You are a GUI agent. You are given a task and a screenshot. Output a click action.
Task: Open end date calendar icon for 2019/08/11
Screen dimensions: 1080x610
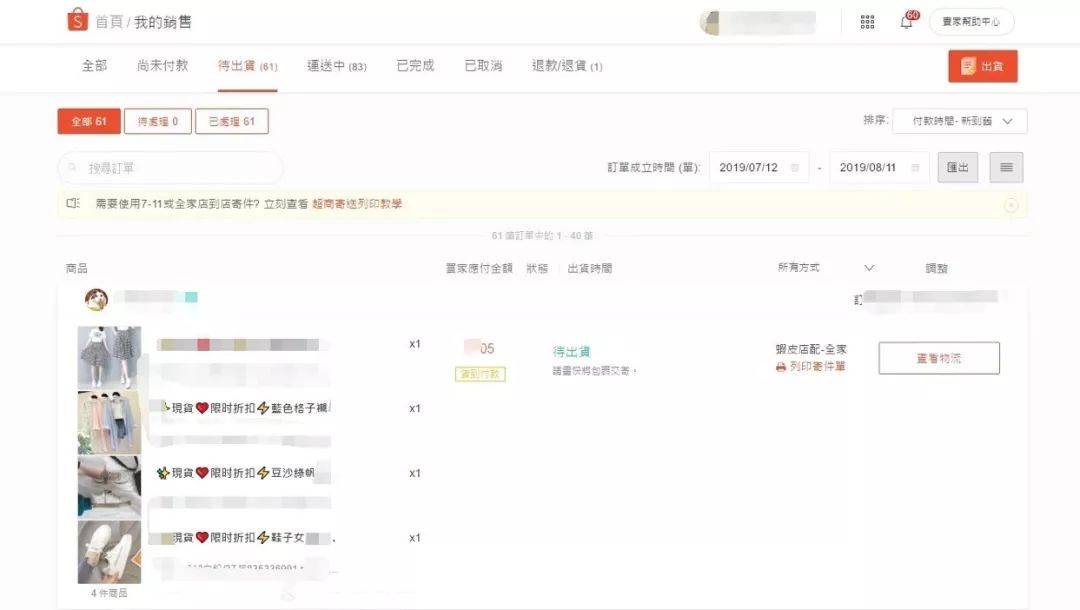click(x=915, y=167)
